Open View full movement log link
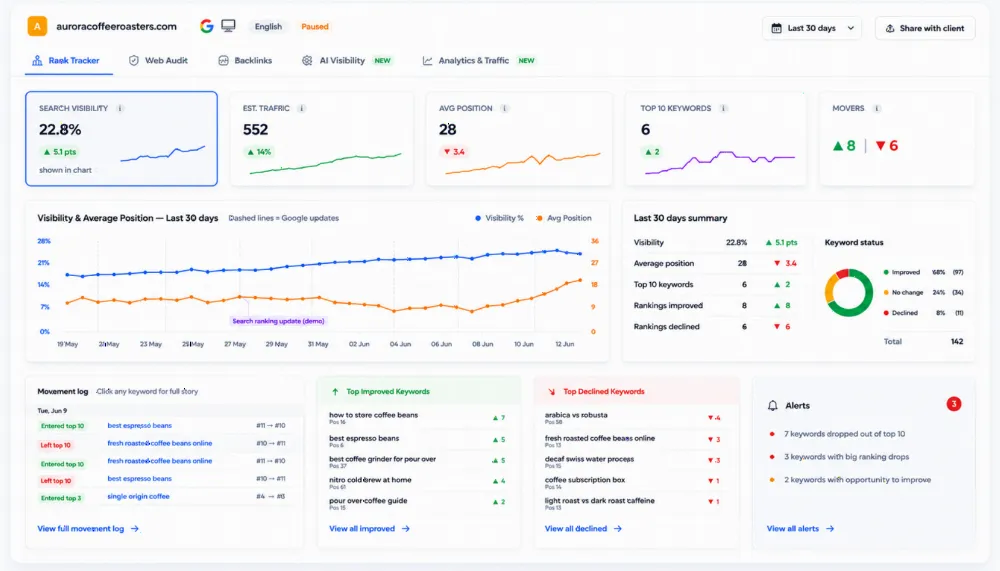Viewport: 1000px width, 571px height. (x=88, y=528)
